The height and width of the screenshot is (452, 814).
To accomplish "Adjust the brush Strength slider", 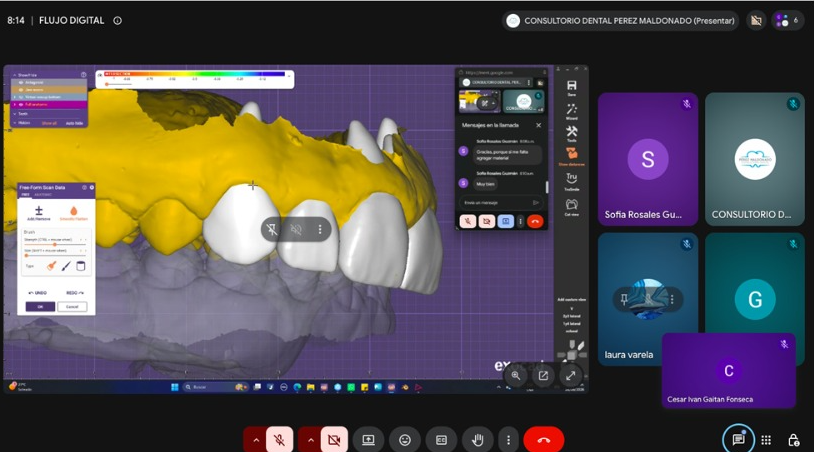I will point(55,244).
